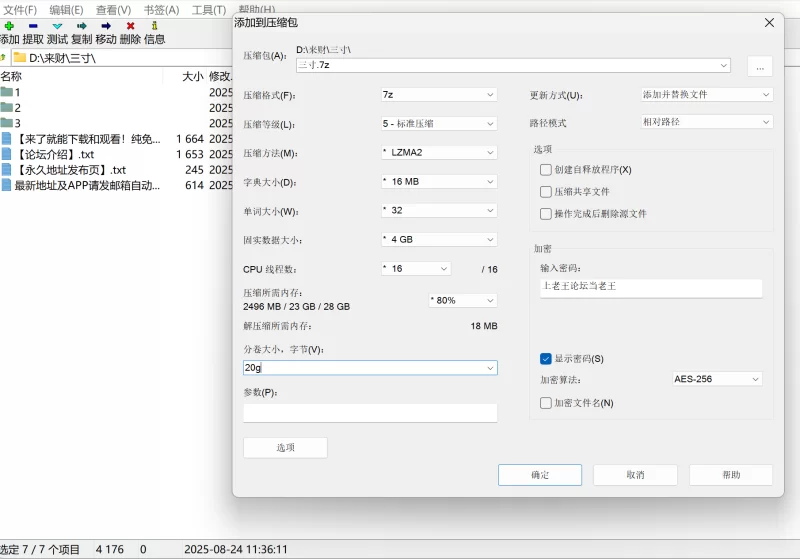This screenshot has width=800, height=559.
Task: Enable the 创建自释放程序 checkbox
Action: (x=546, y=170)
